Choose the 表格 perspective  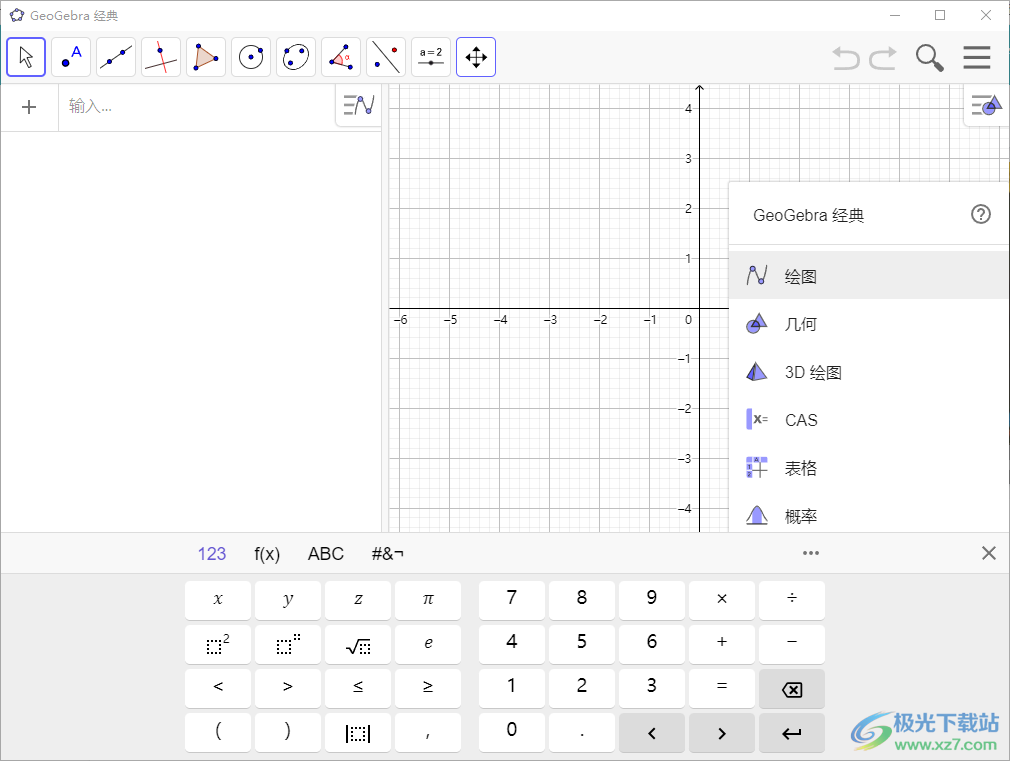pyautogui.click(x=869, y=468)
